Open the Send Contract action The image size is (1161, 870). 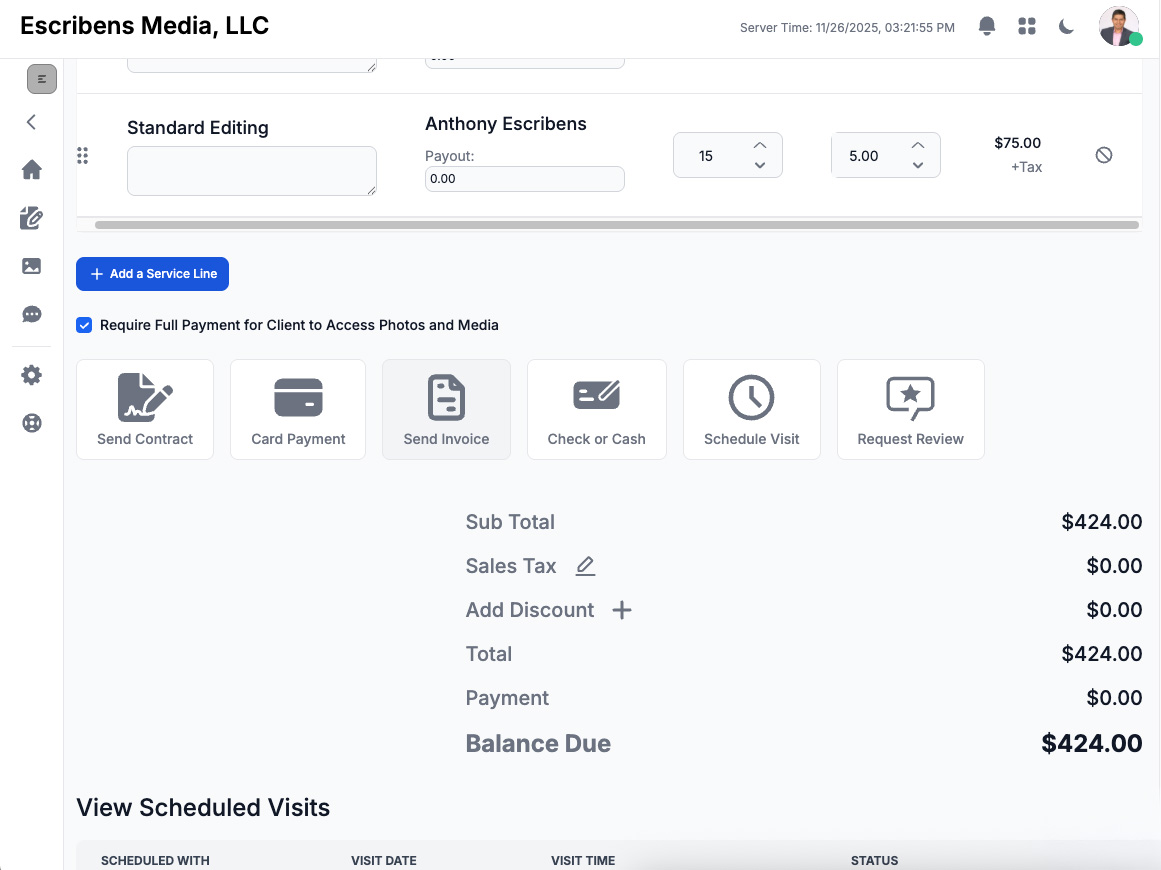tap(145, 409)
